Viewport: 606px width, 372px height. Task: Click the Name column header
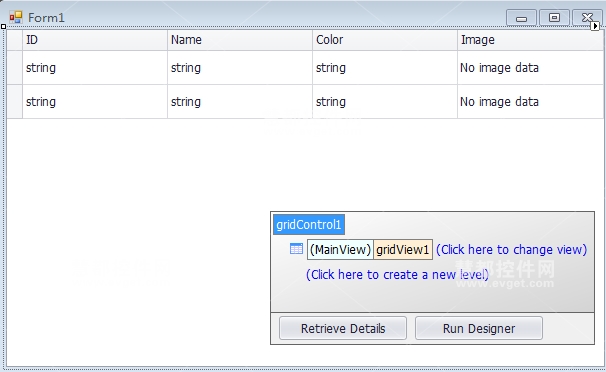point(240,40)
